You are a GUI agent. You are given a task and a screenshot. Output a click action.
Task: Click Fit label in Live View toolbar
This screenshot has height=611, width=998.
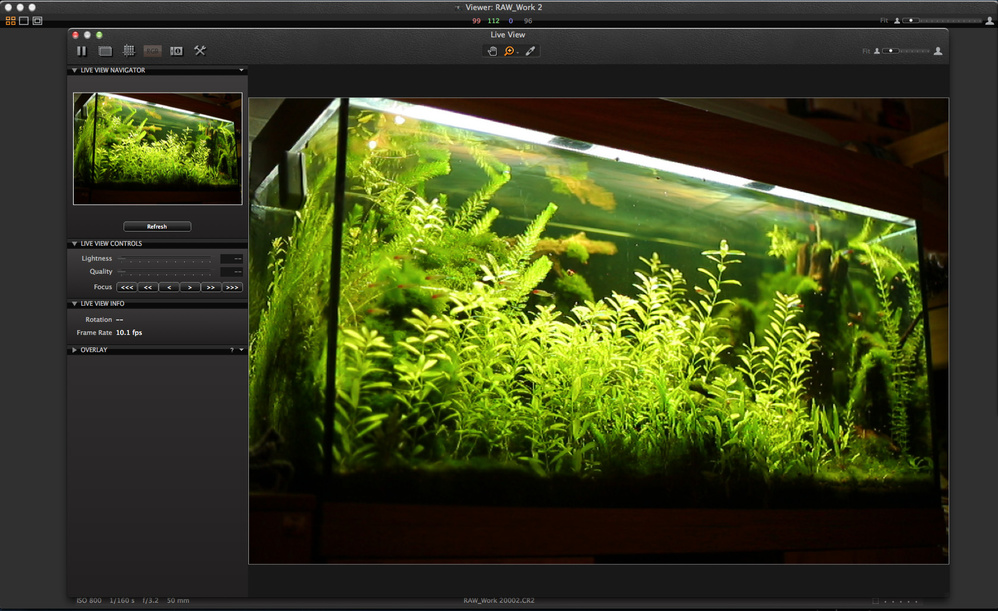(866, 51)
